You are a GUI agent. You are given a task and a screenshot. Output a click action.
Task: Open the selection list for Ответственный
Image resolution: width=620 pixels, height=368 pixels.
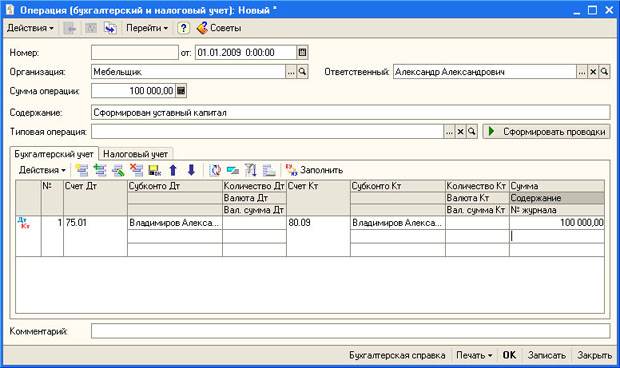point(582,72)
